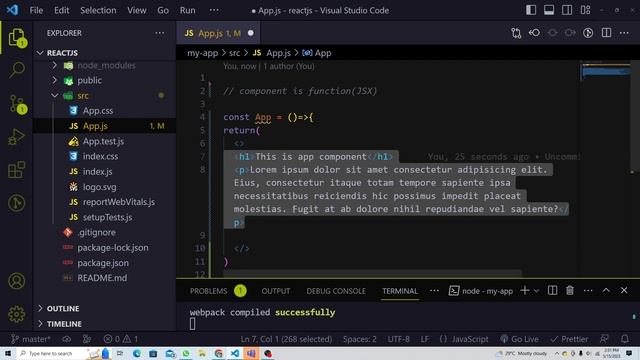Select the TERMINAL panel tab
This screenshot has height=360, width=640.
(400, 291)
